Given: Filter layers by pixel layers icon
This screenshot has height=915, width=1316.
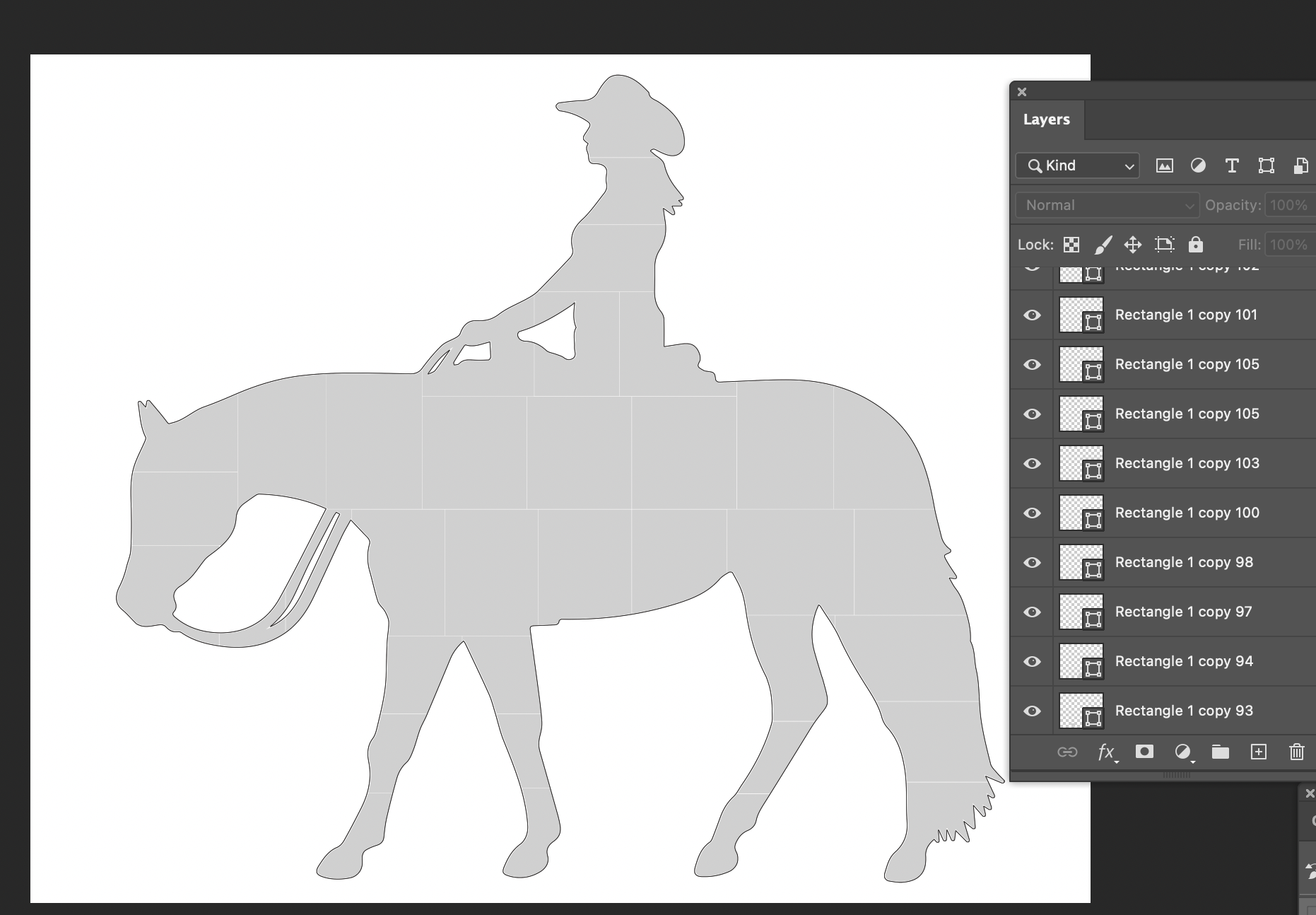Looking at the screenshot, I should (1164, 165).
